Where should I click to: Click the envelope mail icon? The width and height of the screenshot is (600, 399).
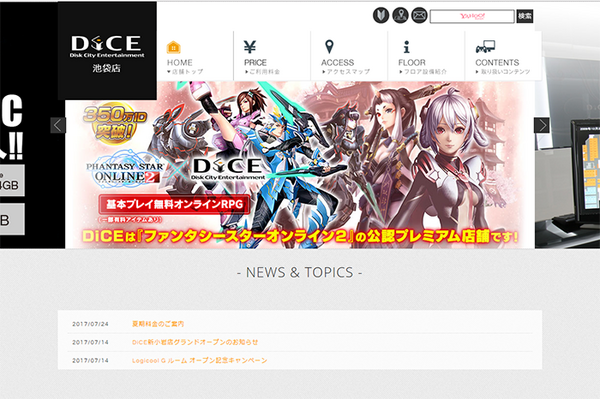click(419, 16)
